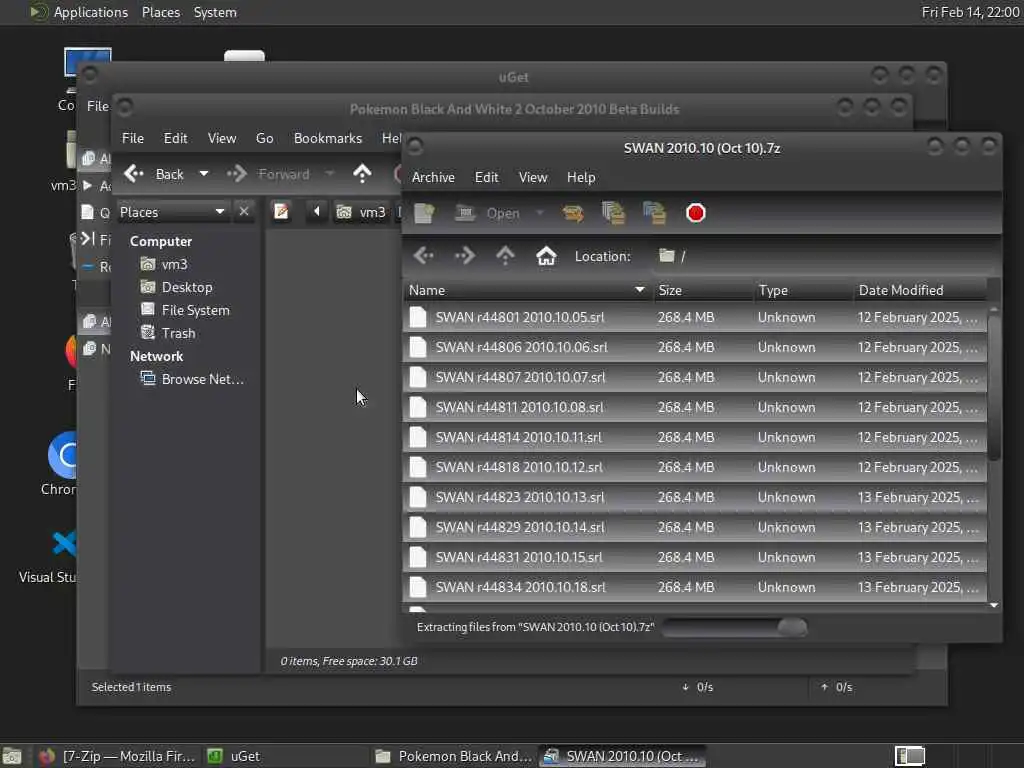Click file icon of SWAN r44801 row
The height and width of the screenshot is (768, 1024).
tap(418, 317)
